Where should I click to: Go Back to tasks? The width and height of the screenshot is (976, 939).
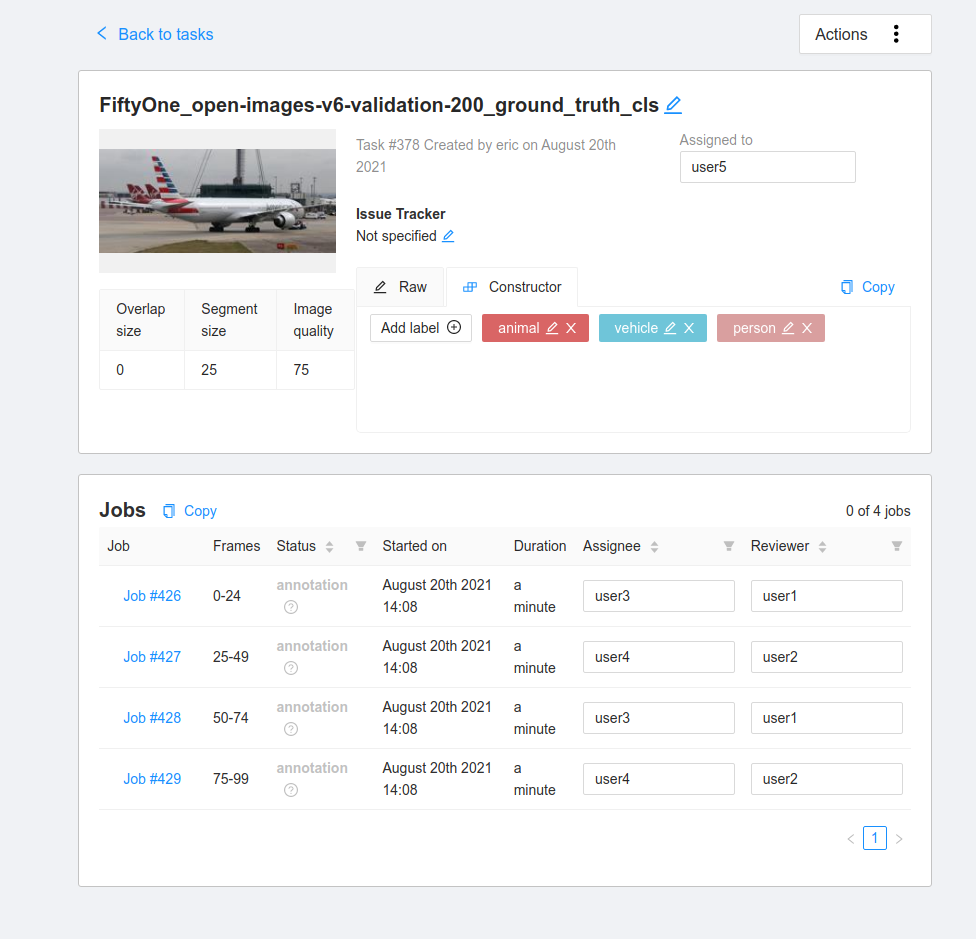[x=155, y=34]
